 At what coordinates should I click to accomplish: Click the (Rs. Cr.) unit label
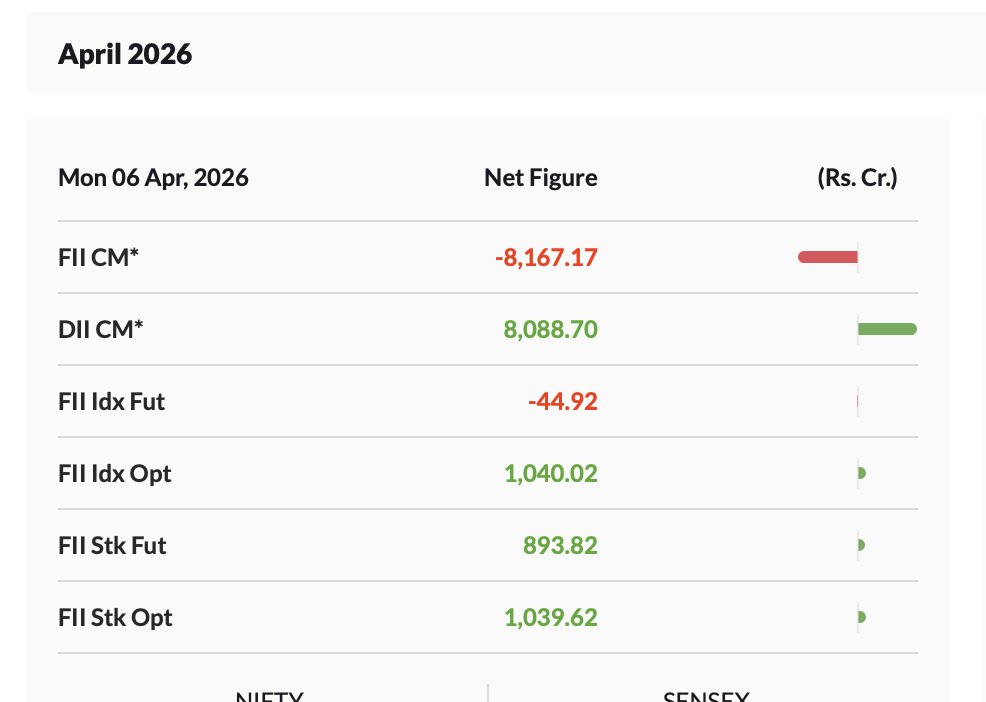click(x=857, y=178)
